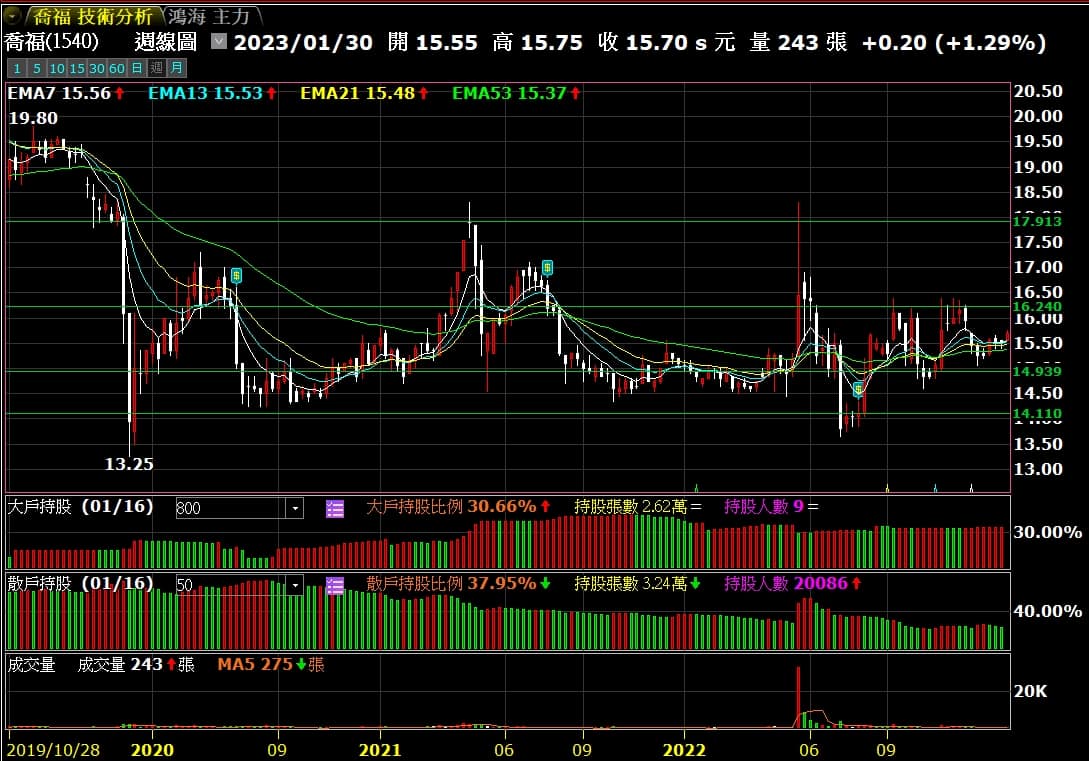Click the EMA7 indicator label
Viewport: 1089px width, 761px height.
58,93
